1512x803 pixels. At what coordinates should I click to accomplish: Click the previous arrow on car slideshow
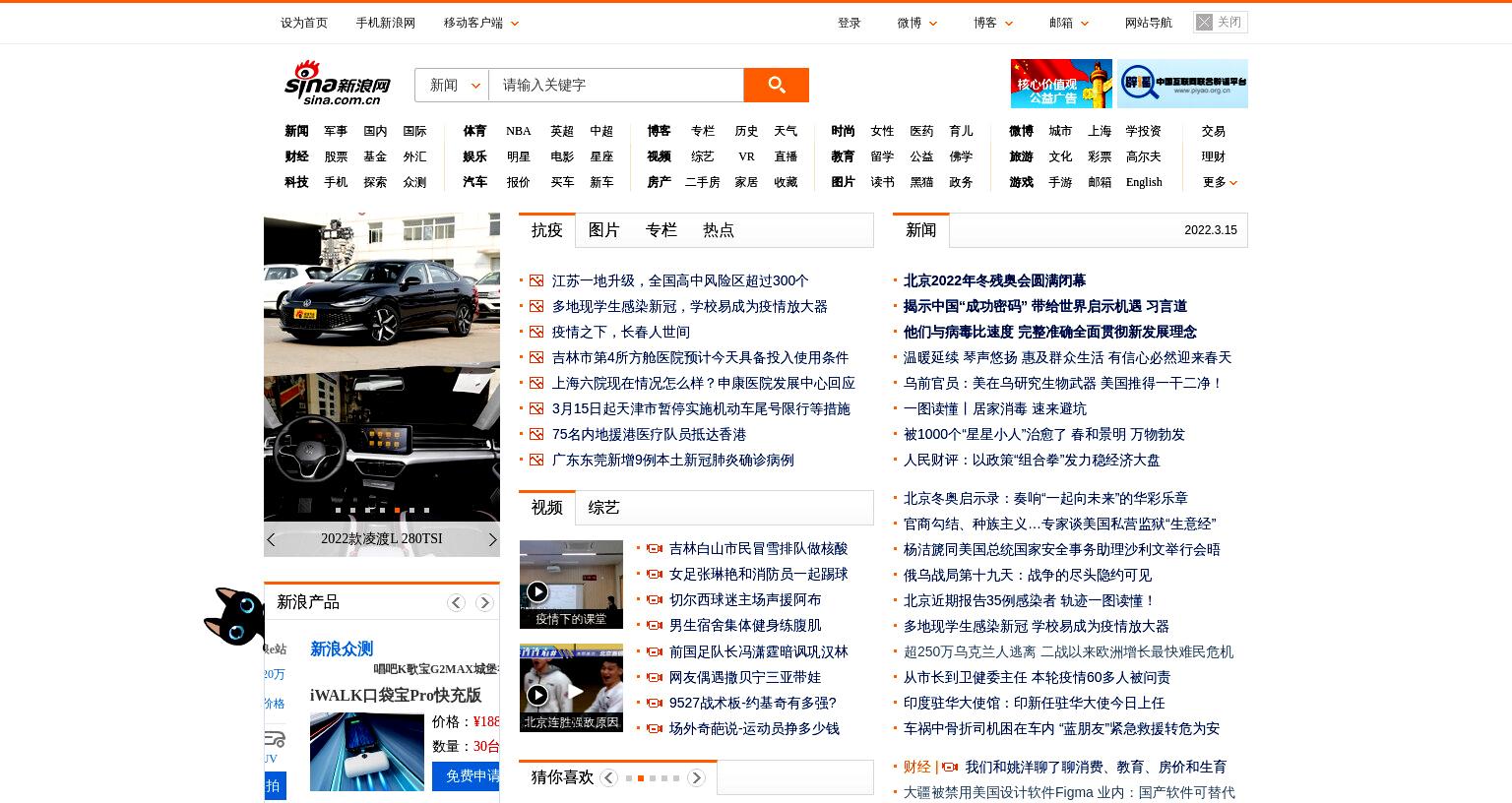coord(271,539)
